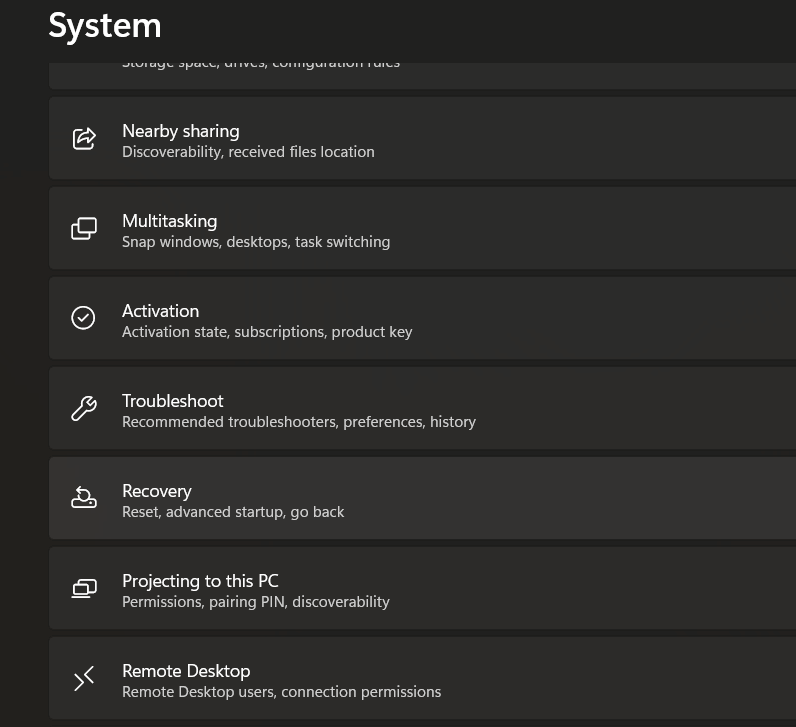This screenshot has height=727, width=796.
Task: Click the Activation checkmark circle icon
Action: tap(84, 318)
